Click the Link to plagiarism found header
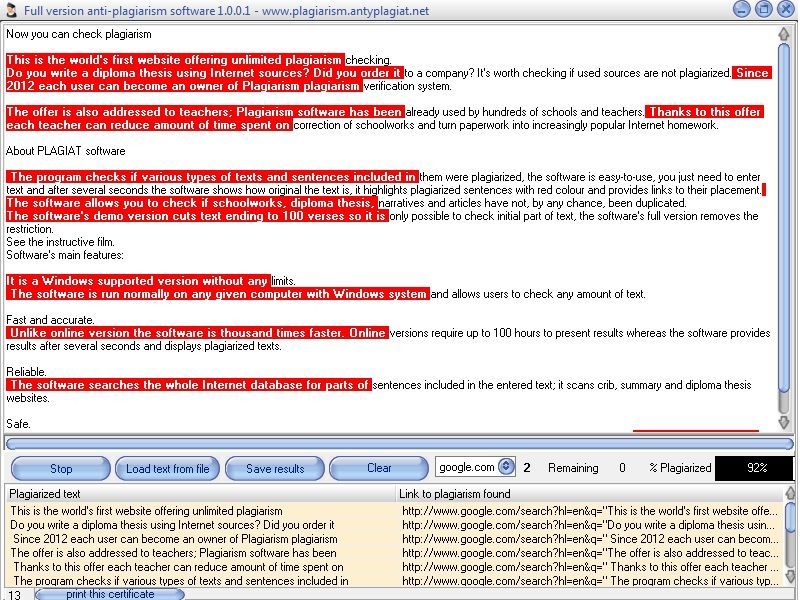 pyautogui.click(x=589, y=494)
